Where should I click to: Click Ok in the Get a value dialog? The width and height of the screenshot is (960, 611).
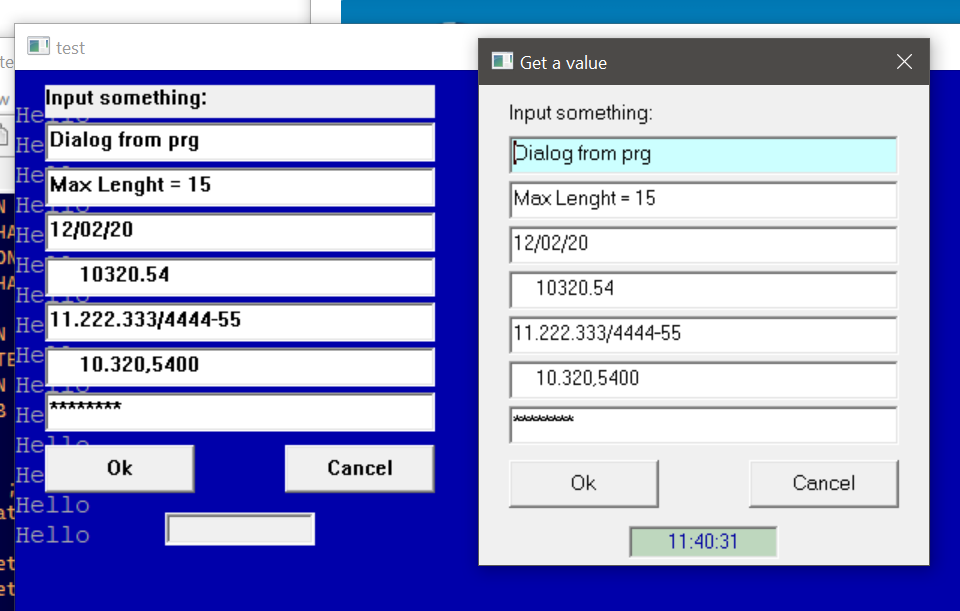(583, 484)
